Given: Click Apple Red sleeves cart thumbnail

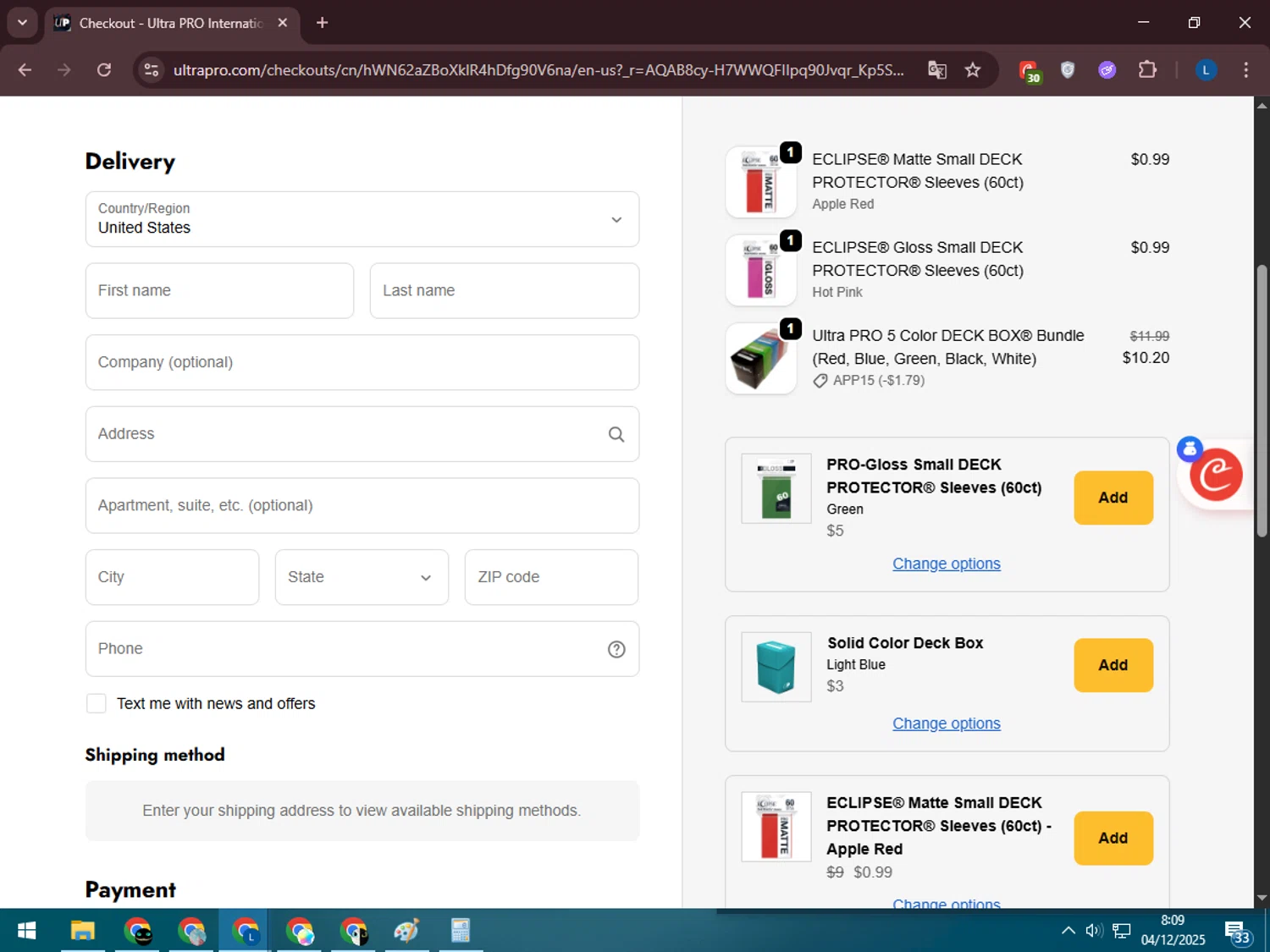Looking at the screenshot, I should (761, 182).
